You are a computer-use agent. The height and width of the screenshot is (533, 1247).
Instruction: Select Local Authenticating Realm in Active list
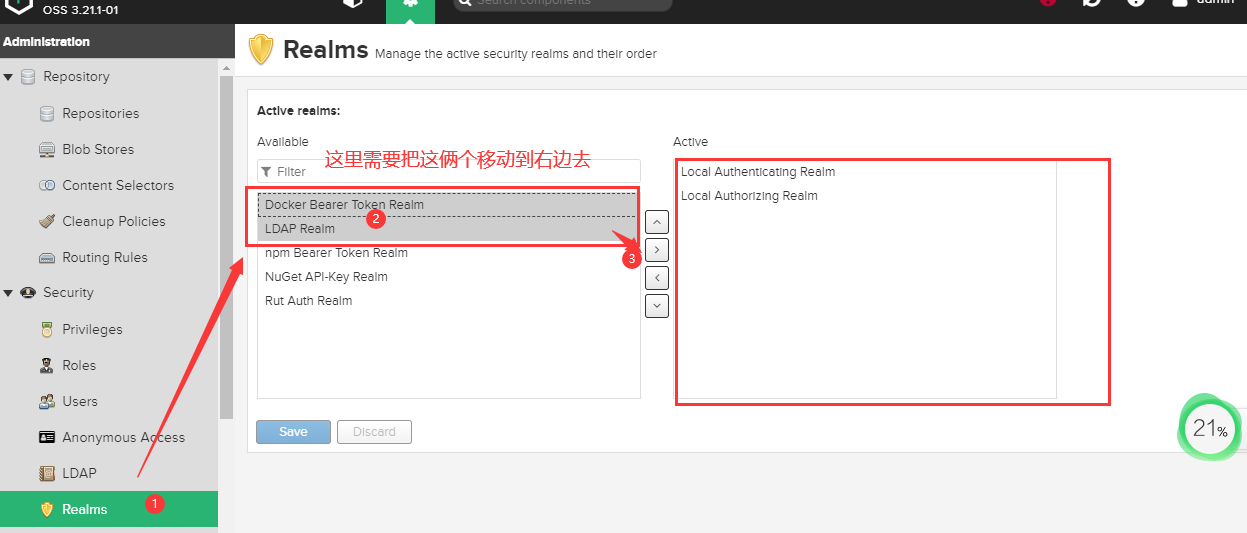tap(865, 172)
